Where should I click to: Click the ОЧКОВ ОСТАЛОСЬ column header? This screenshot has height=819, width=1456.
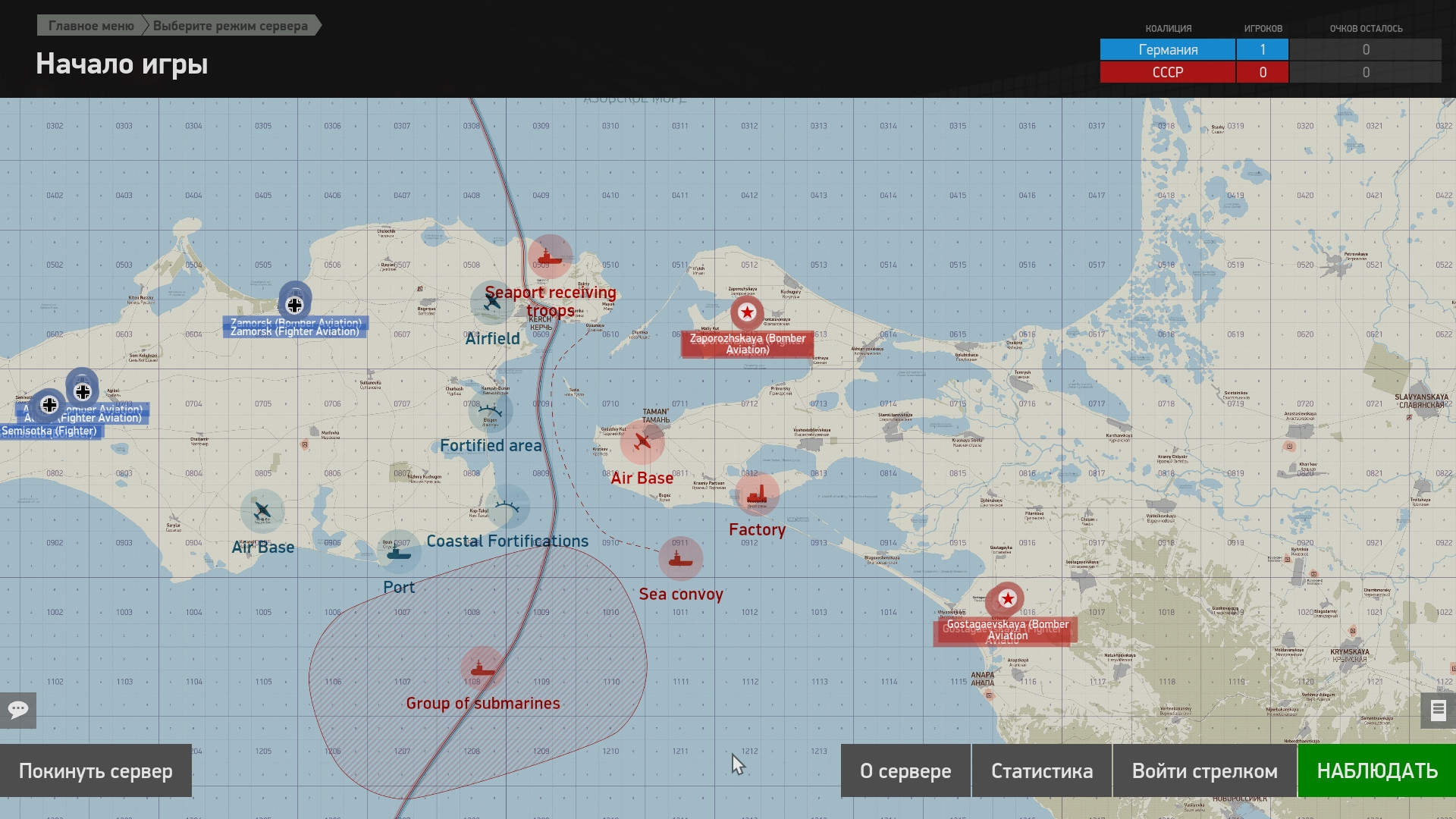[x=1366, y=29]
